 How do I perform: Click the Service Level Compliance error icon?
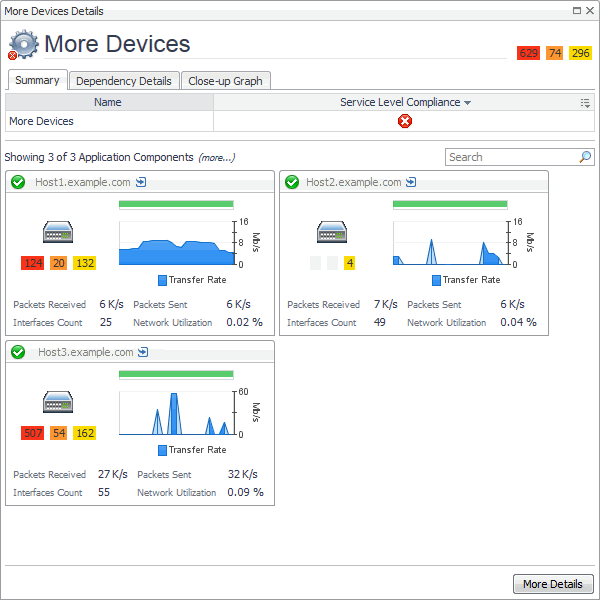(405, 121)
